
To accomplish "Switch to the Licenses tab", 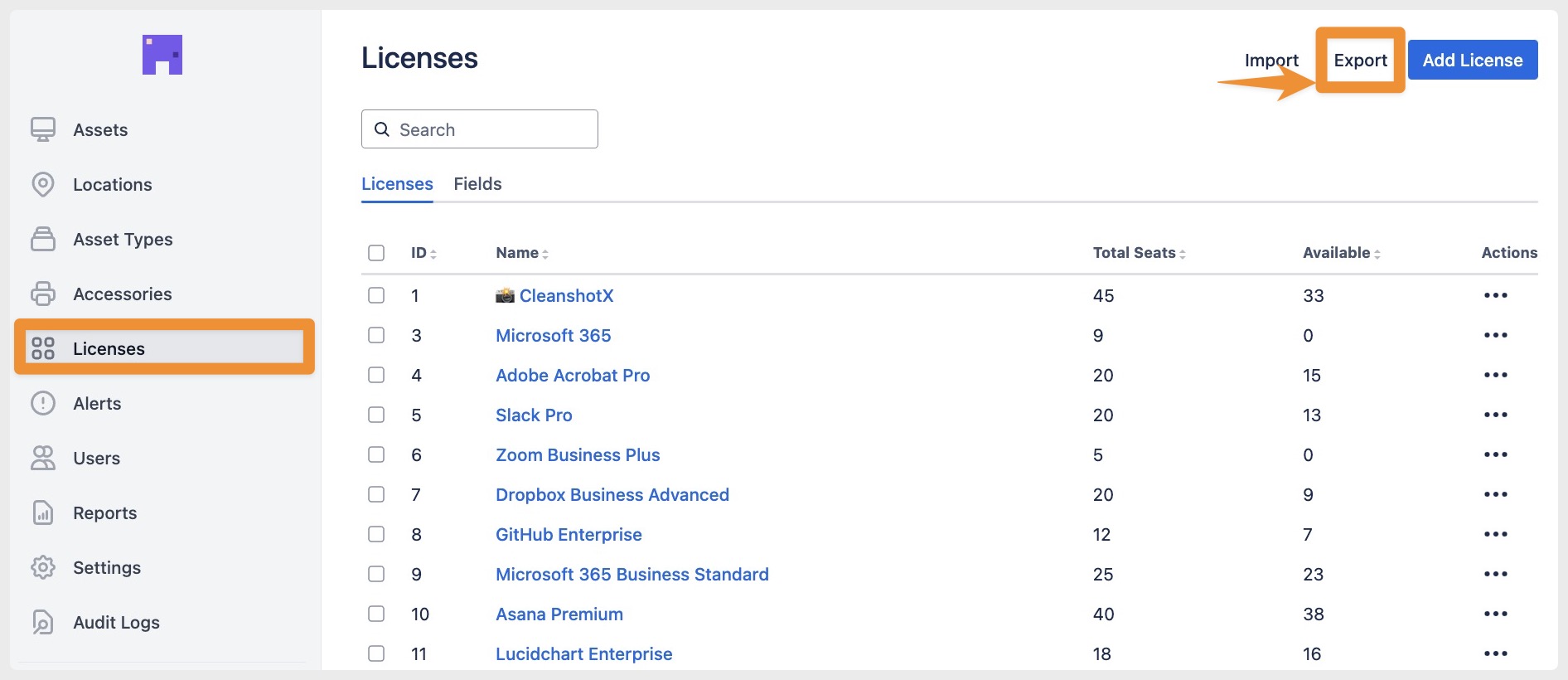I will coord(397,184).
